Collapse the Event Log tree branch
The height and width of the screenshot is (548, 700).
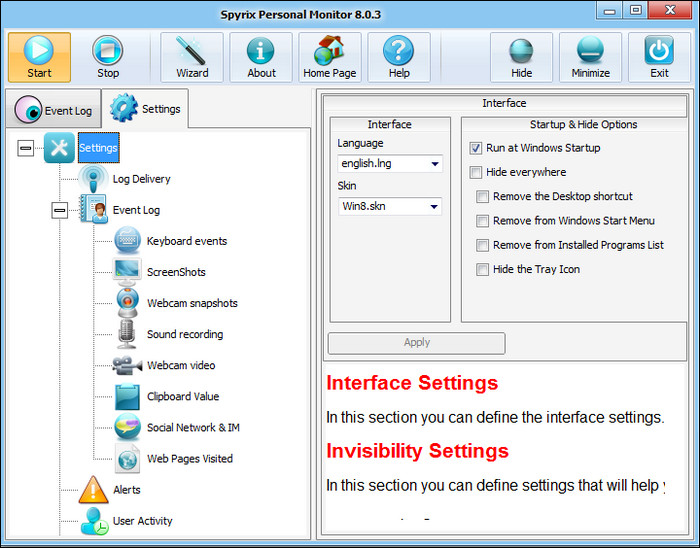click(x=59, y=210)
